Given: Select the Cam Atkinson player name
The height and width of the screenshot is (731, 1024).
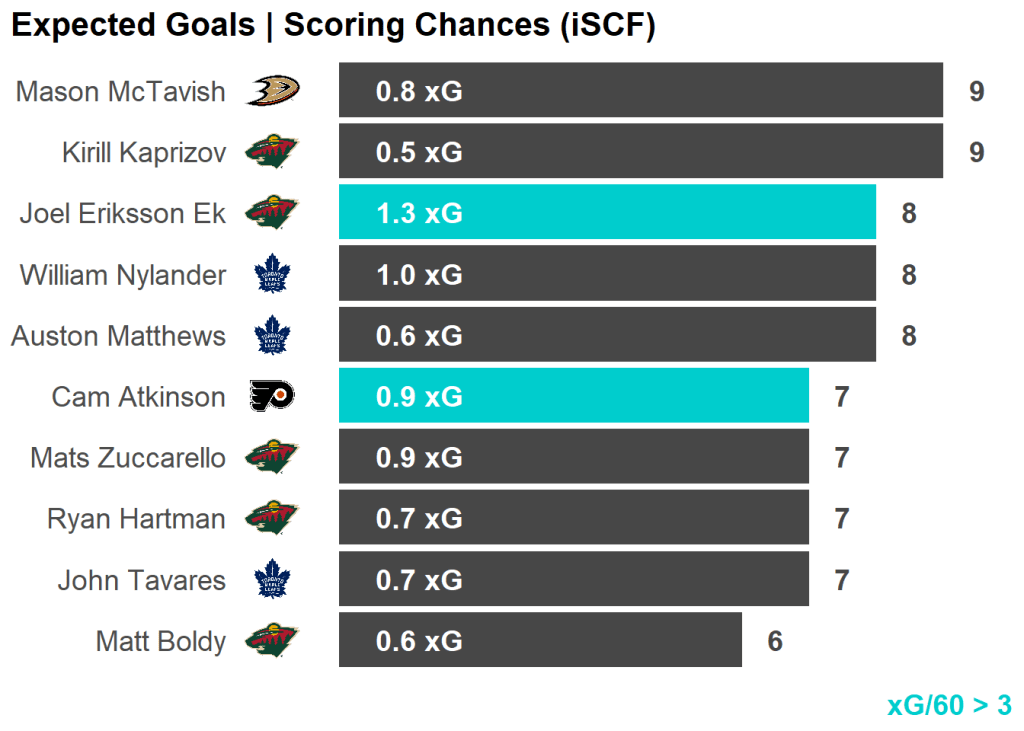Looking at the screenshot, I should [139, 397].
